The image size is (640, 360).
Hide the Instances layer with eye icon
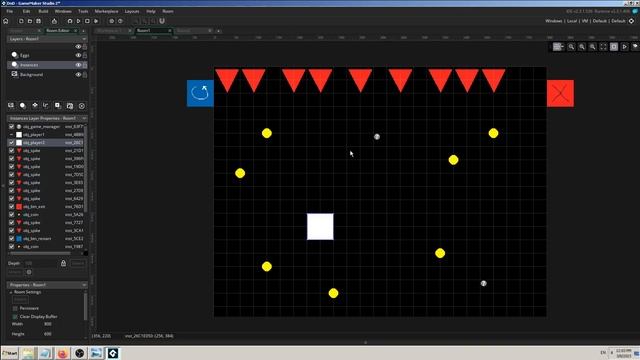(78, 65)
